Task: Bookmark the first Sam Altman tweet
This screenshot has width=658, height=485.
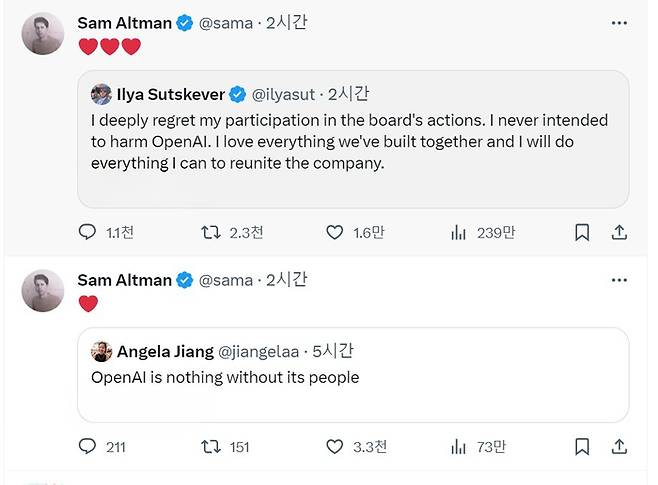Action: click(x=582, y=232)
